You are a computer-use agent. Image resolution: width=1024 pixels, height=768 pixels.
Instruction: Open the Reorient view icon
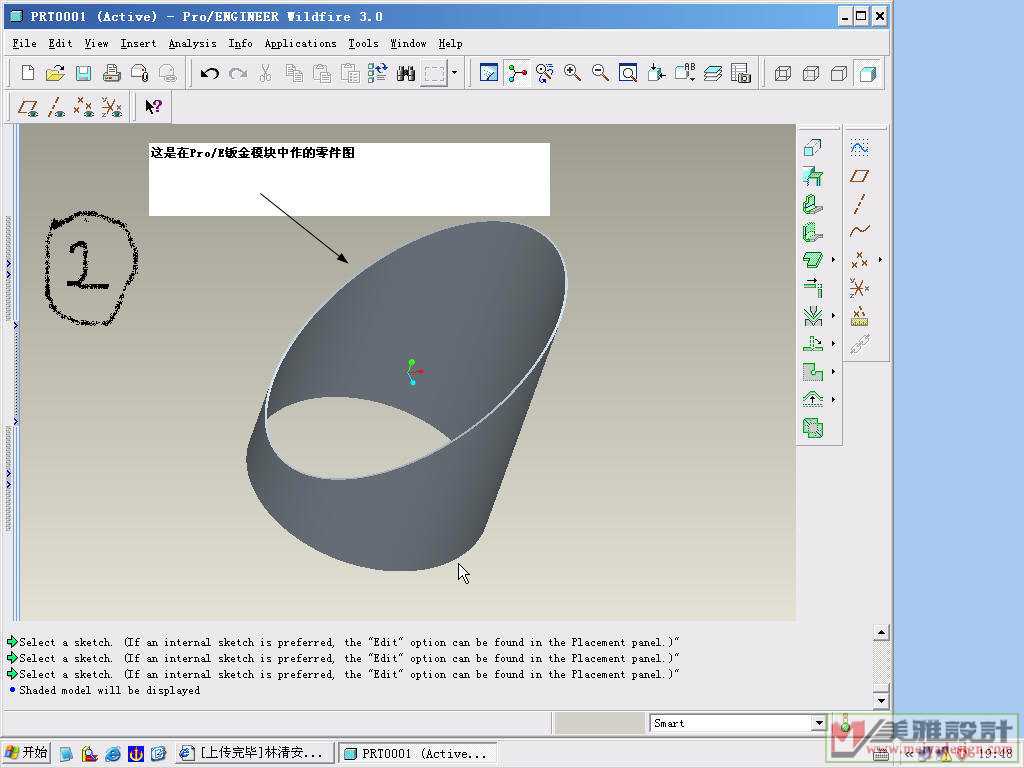pyautogui.click(x=656, y=73)
